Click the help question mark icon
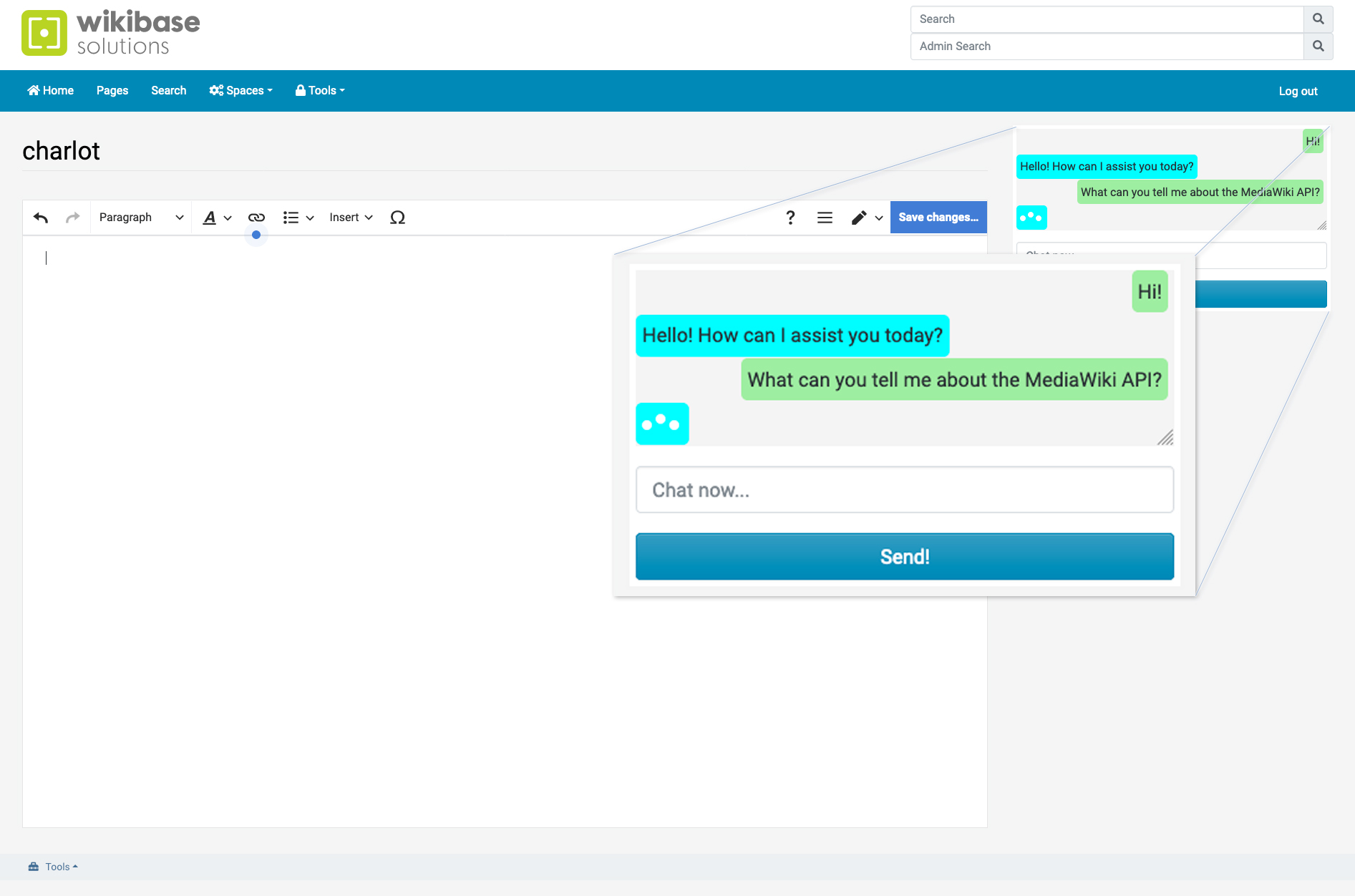Image resolution: width=1355 pixels, height=896 pixels. [790, 217]
